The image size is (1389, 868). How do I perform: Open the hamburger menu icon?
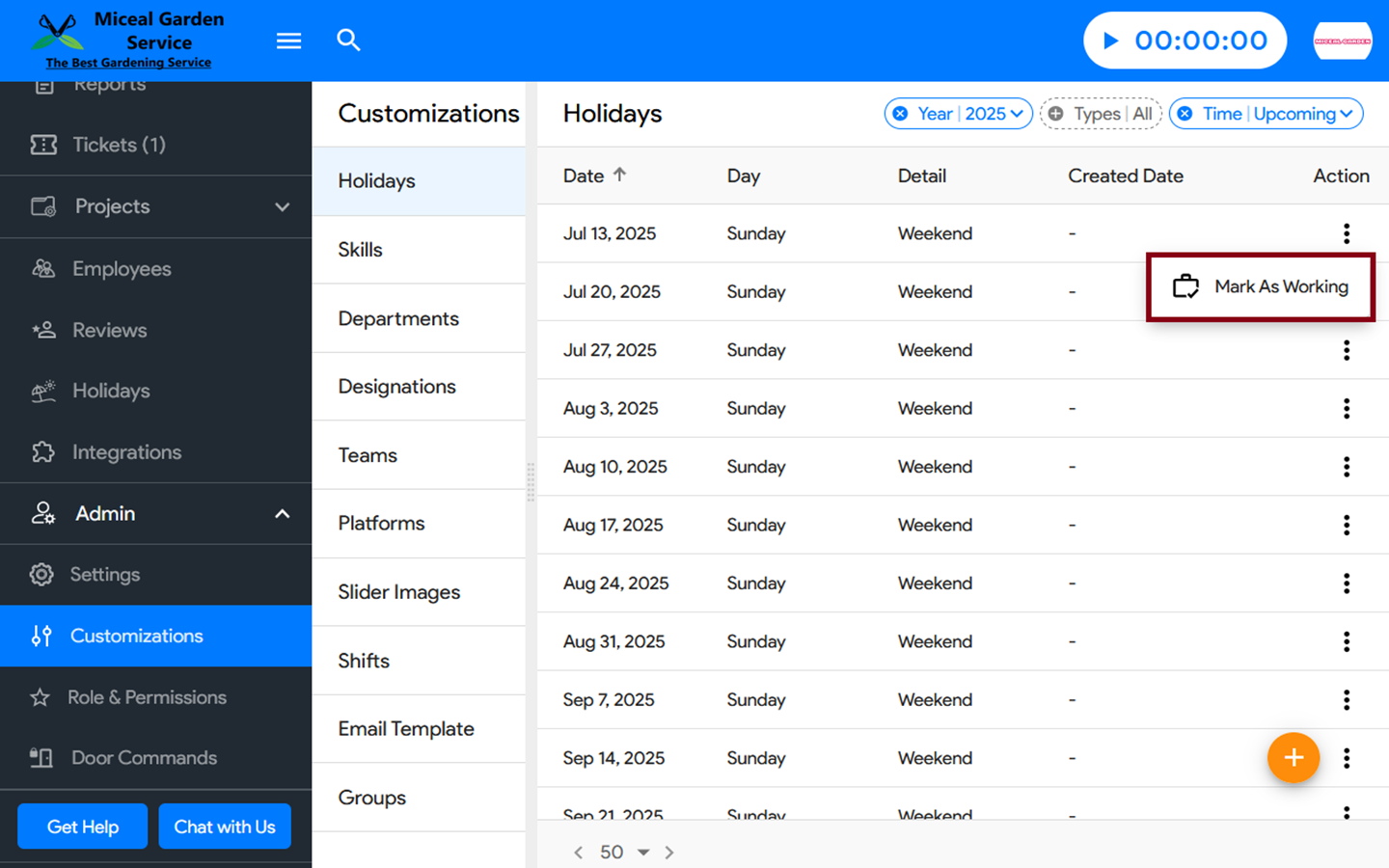click(x=288, y=41)
